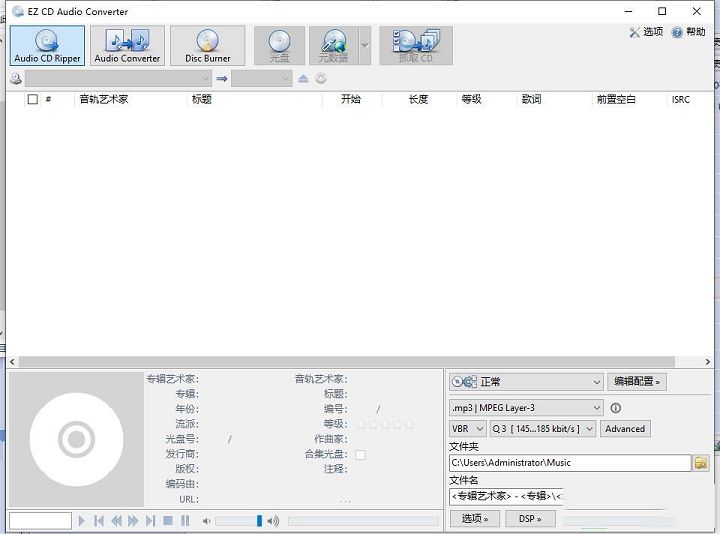Open the CD drive selection dropdown
The image size is (720, 534).
118,79
